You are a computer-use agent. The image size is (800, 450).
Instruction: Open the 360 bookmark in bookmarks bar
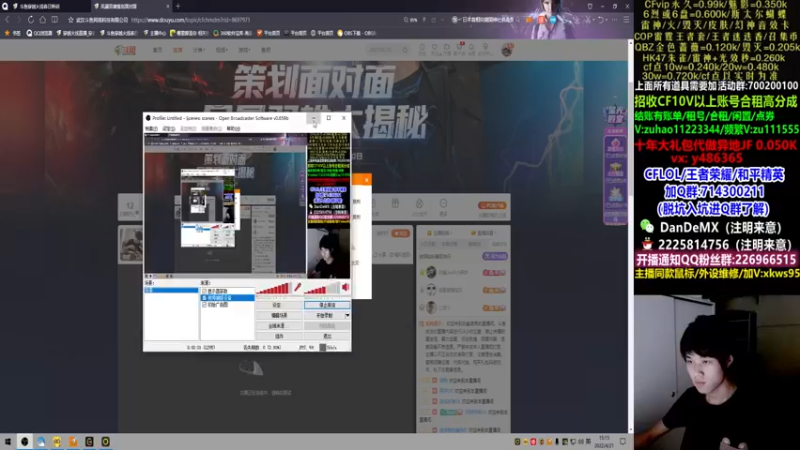point(233,33)
